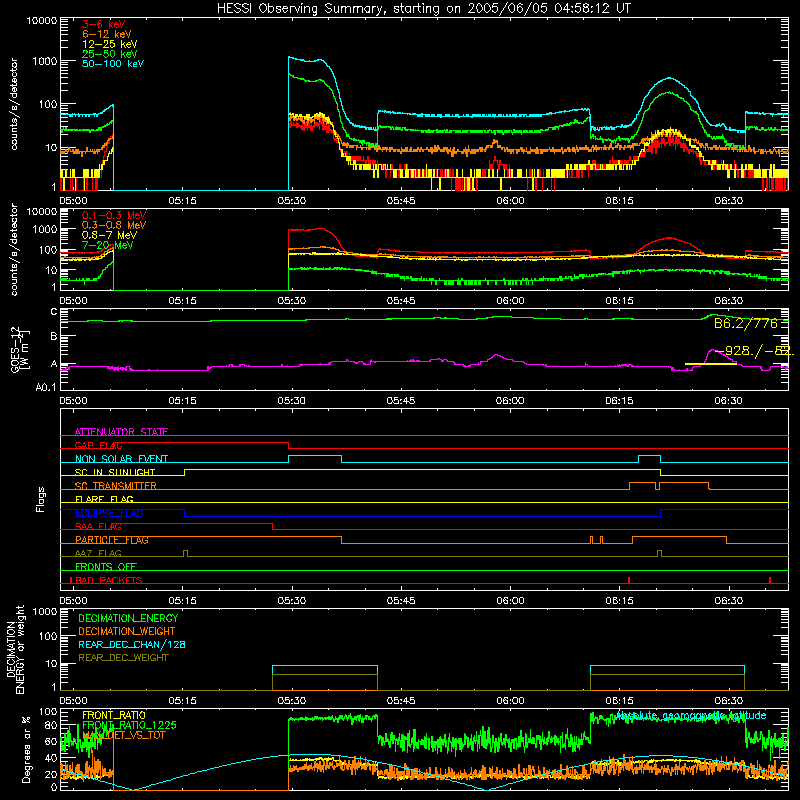Select the yellow 12-25 keV legend entry
The width and height of the screenshot is (800, 800).
pos(110,44)
